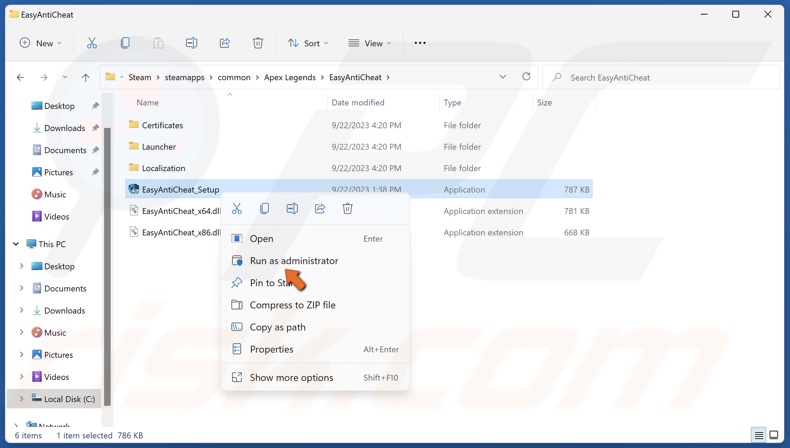The width and height of the screenshot is (790, 448).
Task: Click Steam in the address breadcrumb
Action: pos(140,78)
